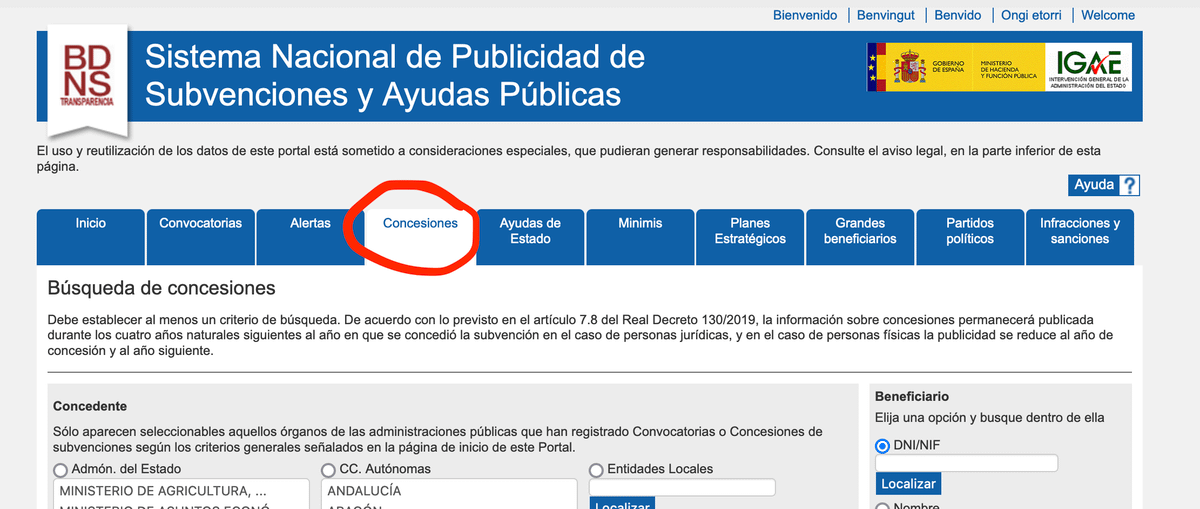Go to the Grandes beneficiarios tab
1200x509 pixels.
tap(860, 231)
